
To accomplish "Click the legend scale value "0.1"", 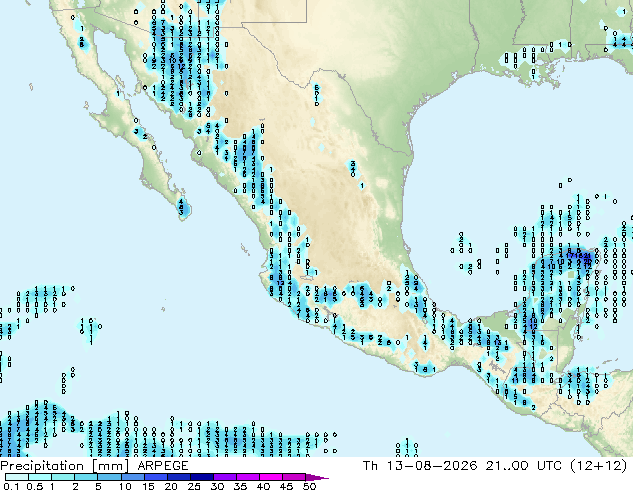I will click(x=11, y=486).
